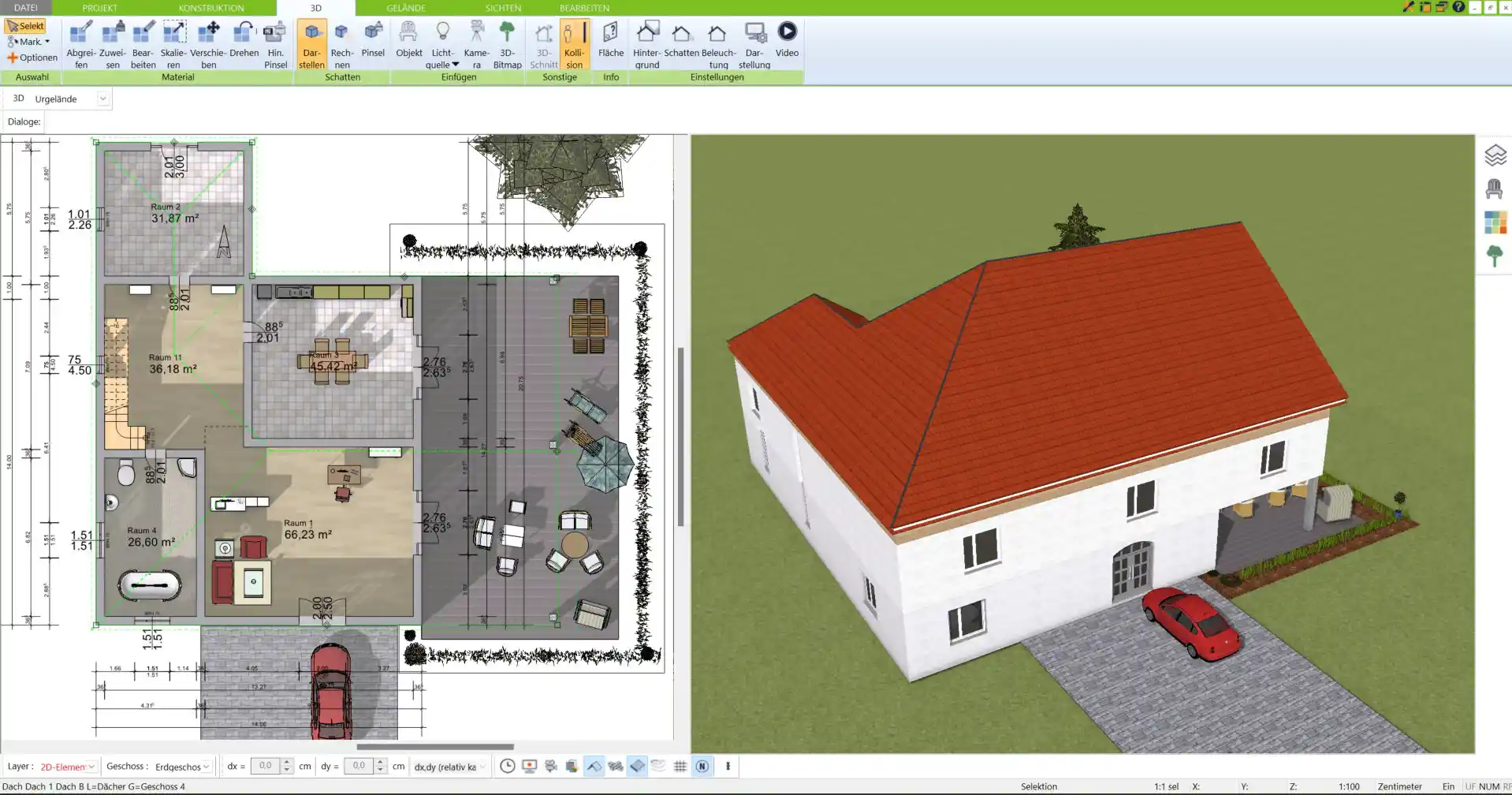Toggle Darstellen in the Schatten group
The image size is (1512, 795).
[311, 45]
